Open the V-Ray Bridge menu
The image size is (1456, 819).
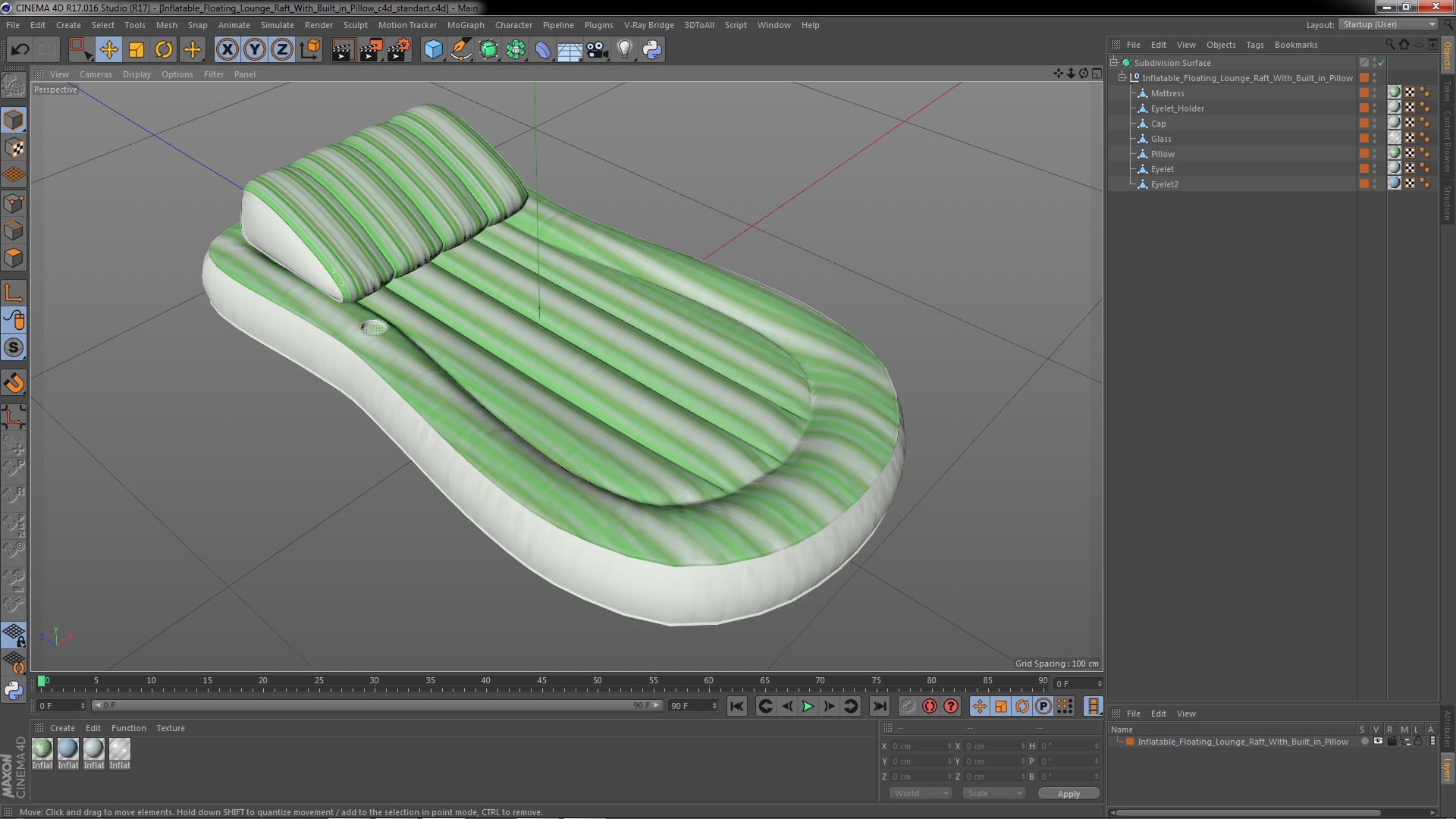649,25
